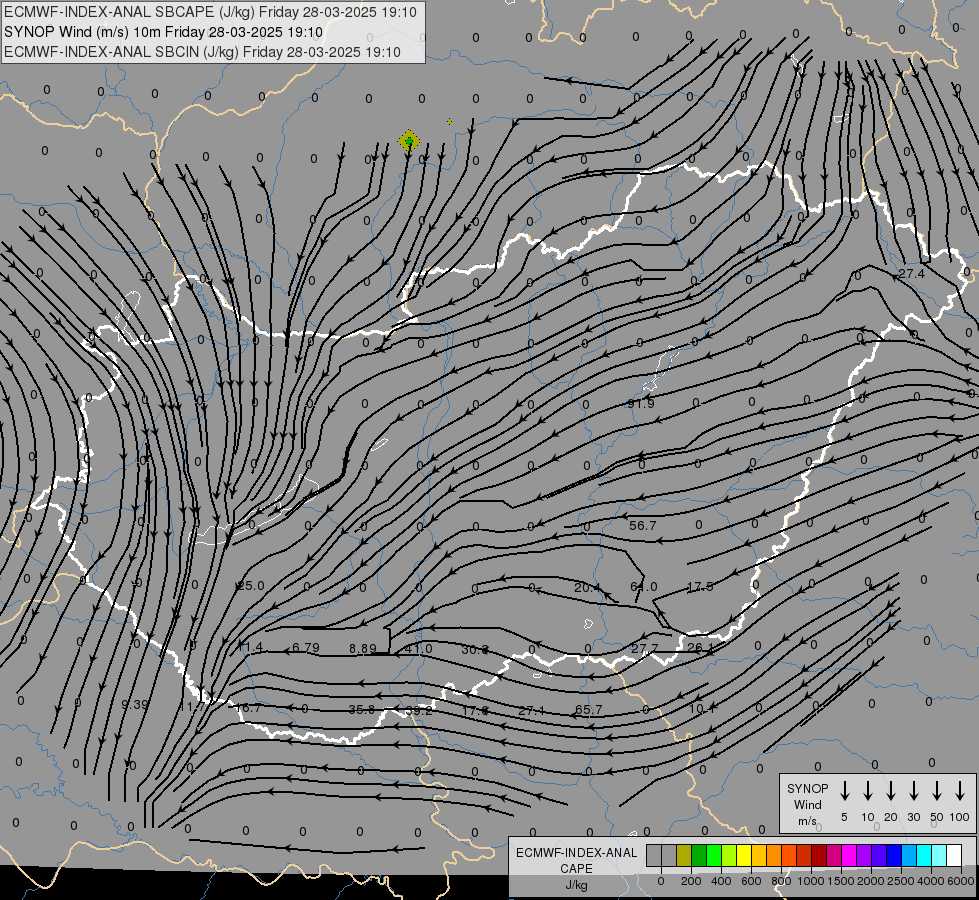The width and height of the screenshot is (979, 900).
Task: Click the 2500 tick label in the CAPE legend
Action: coord(901,881)
